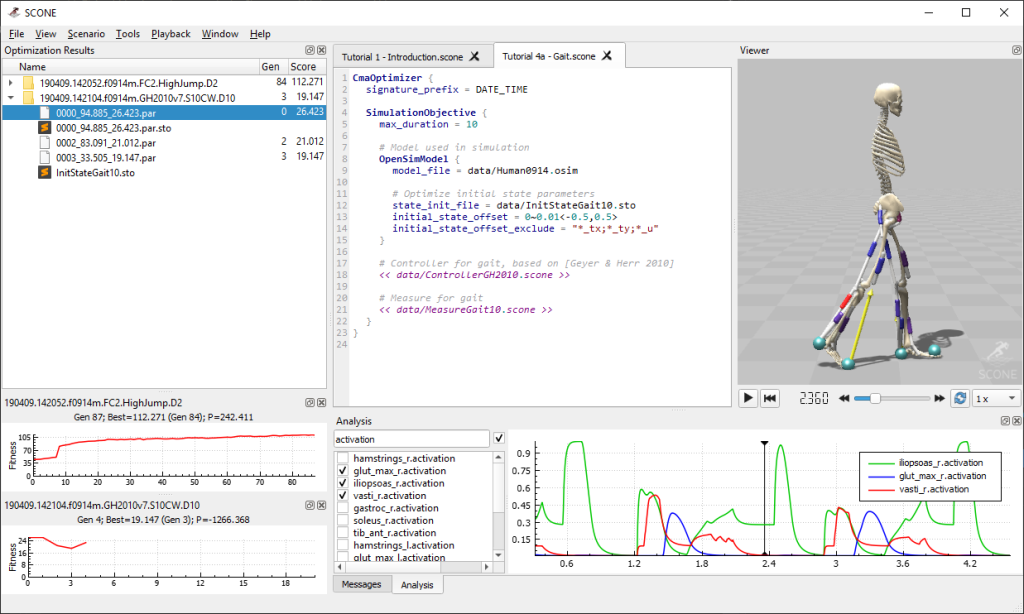Select the InitStateGait10.sto entry

tap(95, 172)
